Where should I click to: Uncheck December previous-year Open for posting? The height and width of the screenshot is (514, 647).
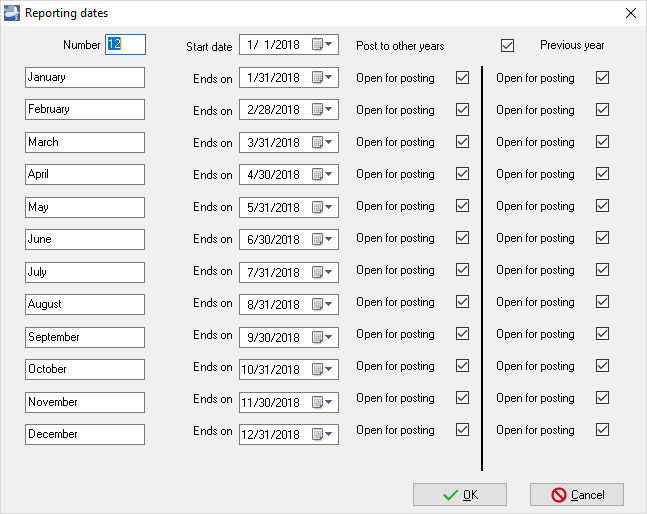coord(602,430)
